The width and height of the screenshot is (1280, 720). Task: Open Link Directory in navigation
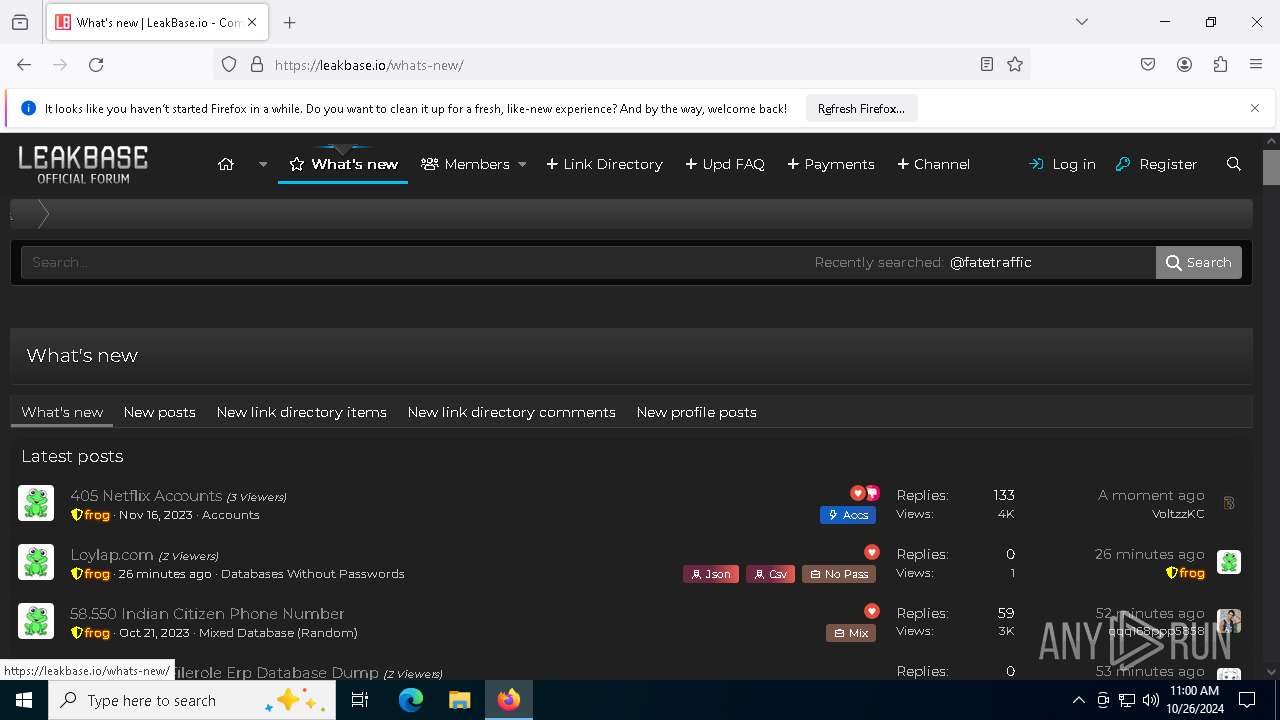[605, 164]
